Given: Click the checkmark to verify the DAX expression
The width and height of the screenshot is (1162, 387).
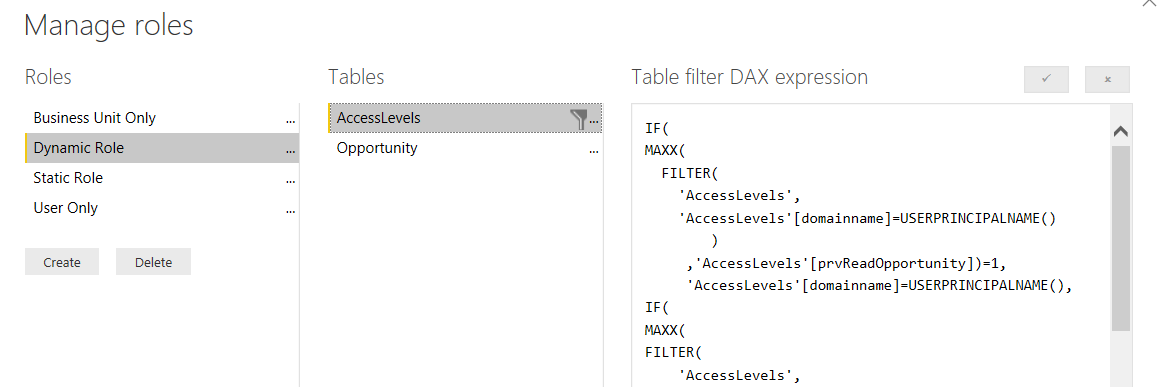Looking at the screenshot, I should point(1046,79).
